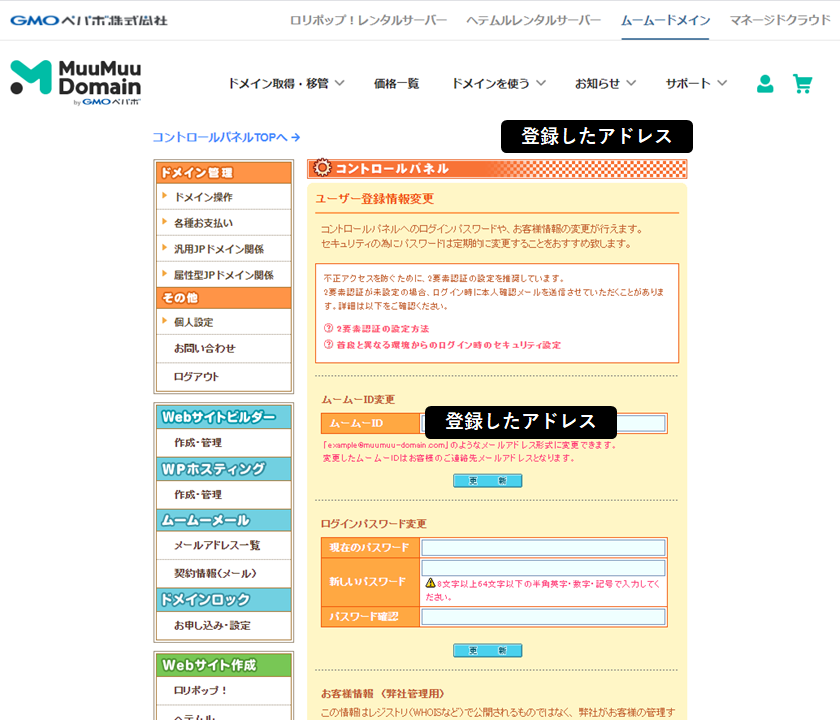The height and width of the screenshot is (720, 840).
Task: Open 普段と異なる環境からのログイン時のセキュリティ設定 link
Action: tap(448, 345)
